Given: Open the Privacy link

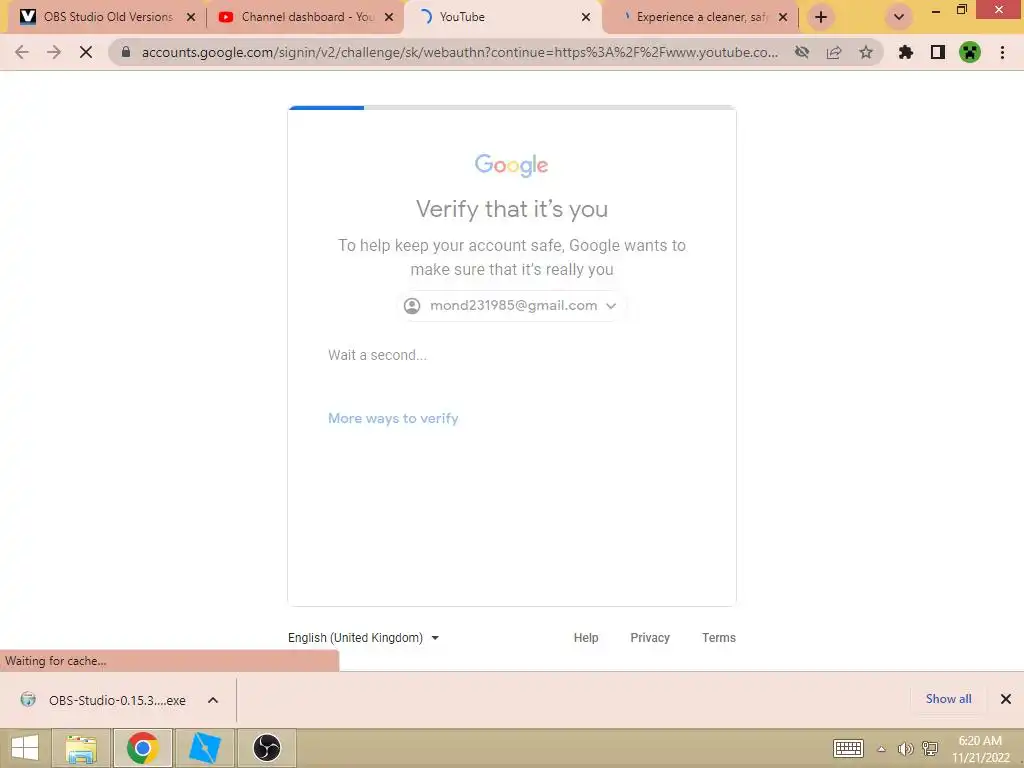Looking at the screenshot, I should click(650, 637).
